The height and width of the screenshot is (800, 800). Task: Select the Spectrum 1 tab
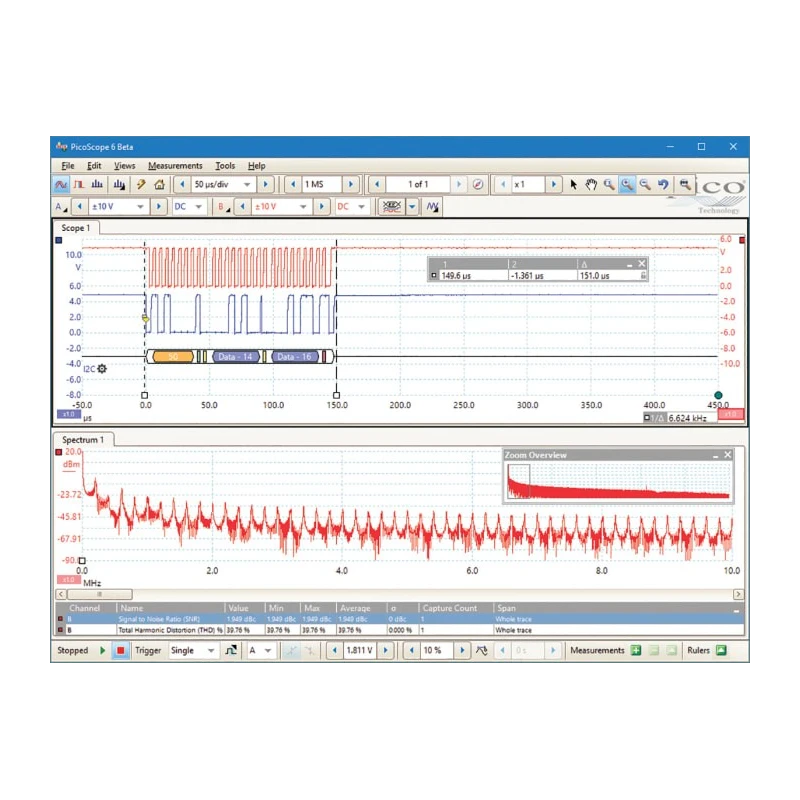click(83, 440)
